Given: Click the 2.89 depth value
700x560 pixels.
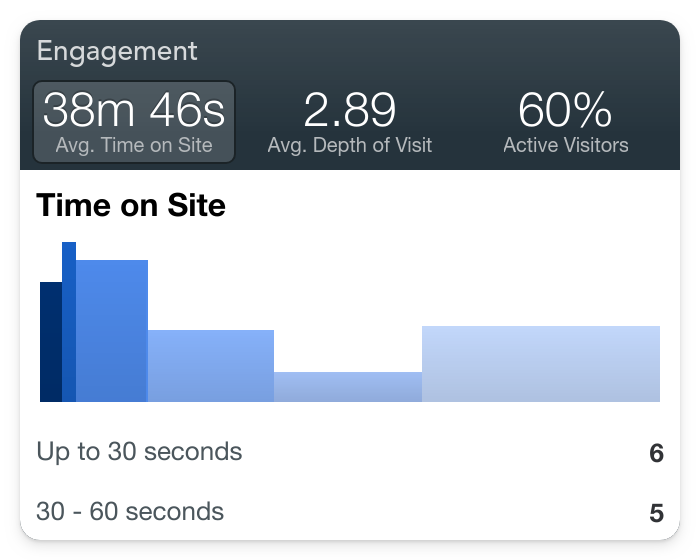Looking at the screenshot, I should tap(350, 109).
